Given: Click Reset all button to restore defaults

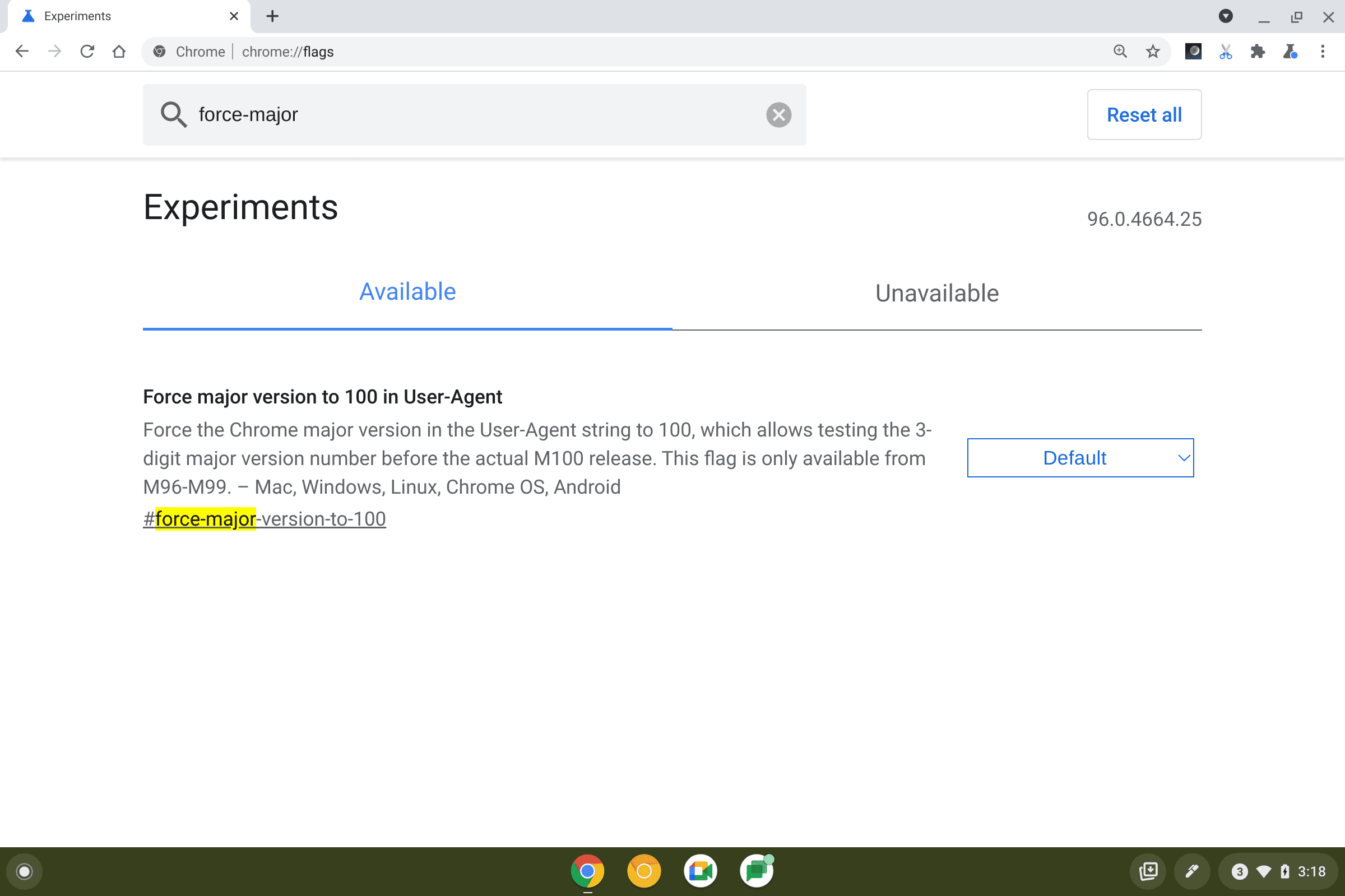Looking at the screenshot, I should (1145, 114).
